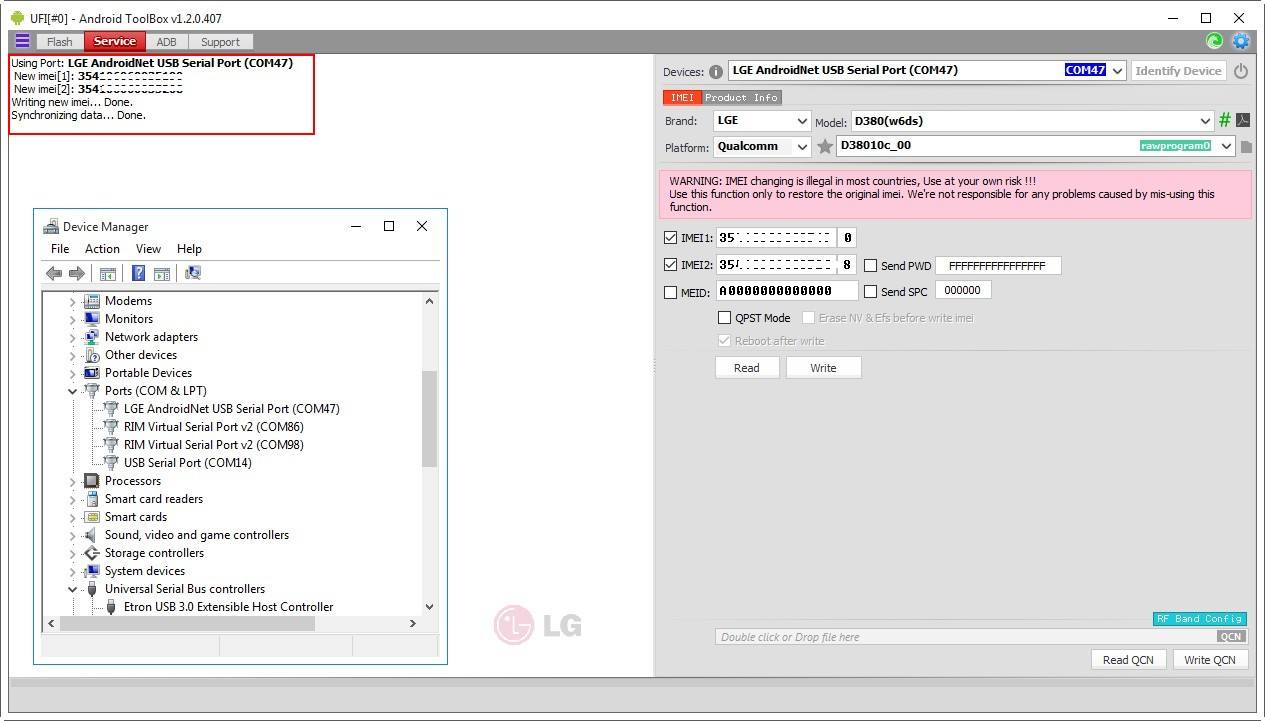
Task: Click the Device Manager horizontal scrollbar thumb
Action: point(187,623)
